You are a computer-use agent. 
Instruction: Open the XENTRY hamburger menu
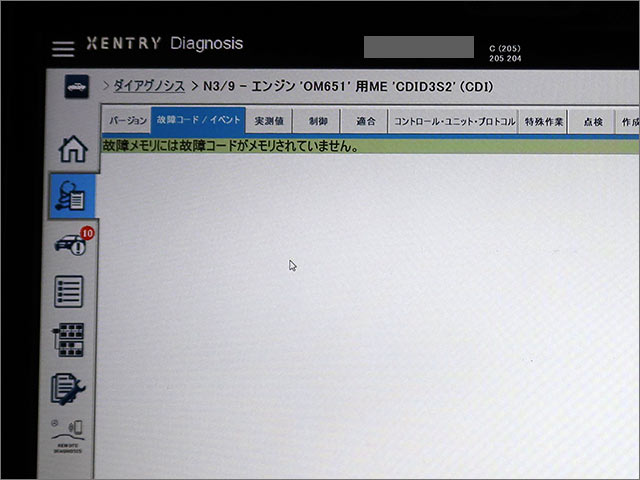pos(63,49)
